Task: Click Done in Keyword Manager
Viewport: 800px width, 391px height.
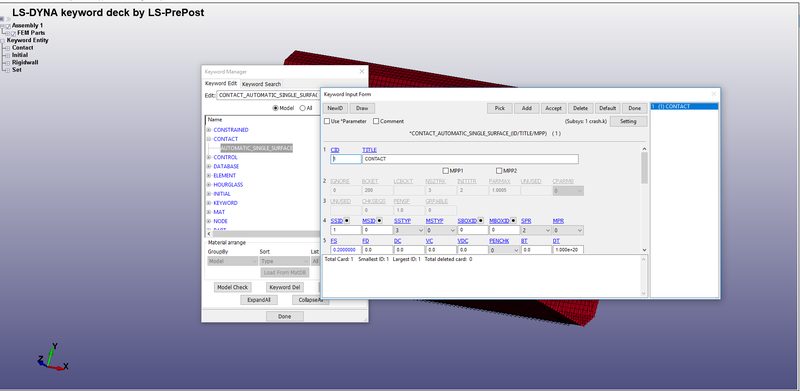Action: [x=285, y=316]
